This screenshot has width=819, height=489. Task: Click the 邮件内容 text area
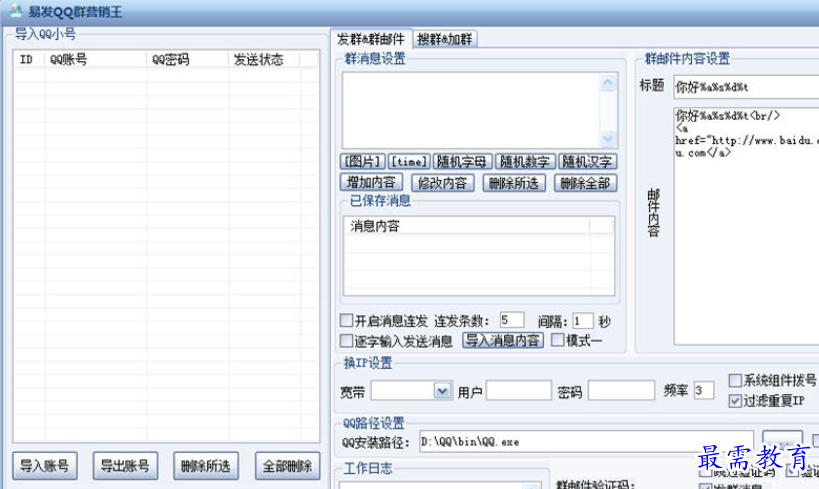click(746, 226)
